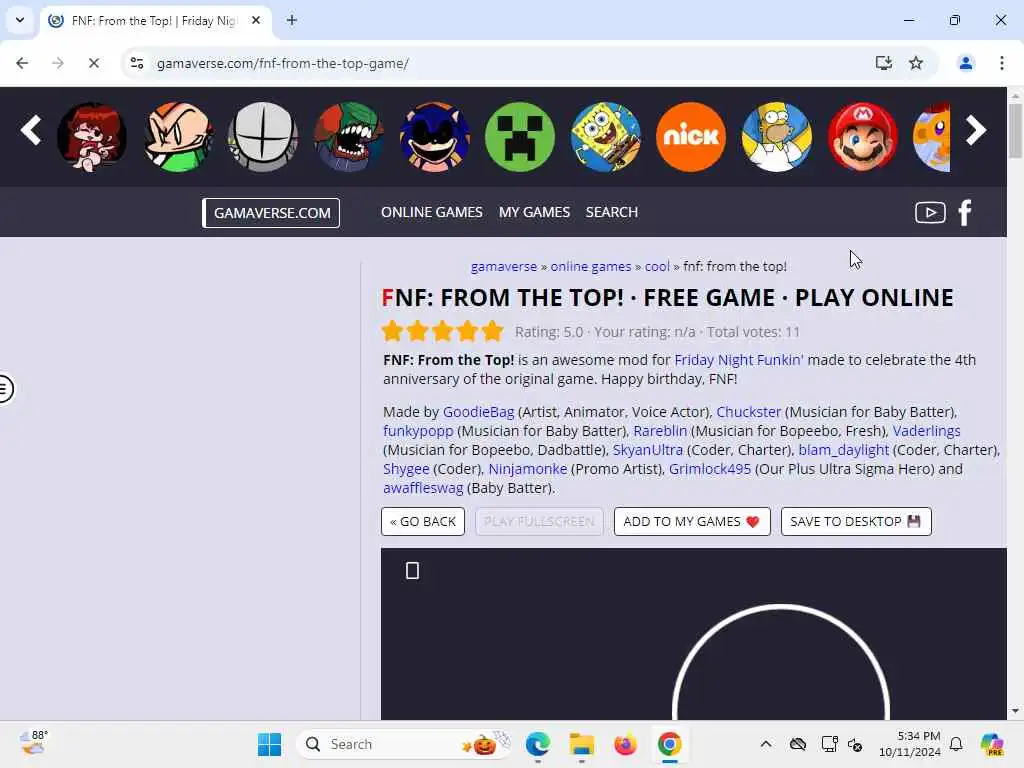
Task: Open the YouTube channel icon
Action: [930, 212]
